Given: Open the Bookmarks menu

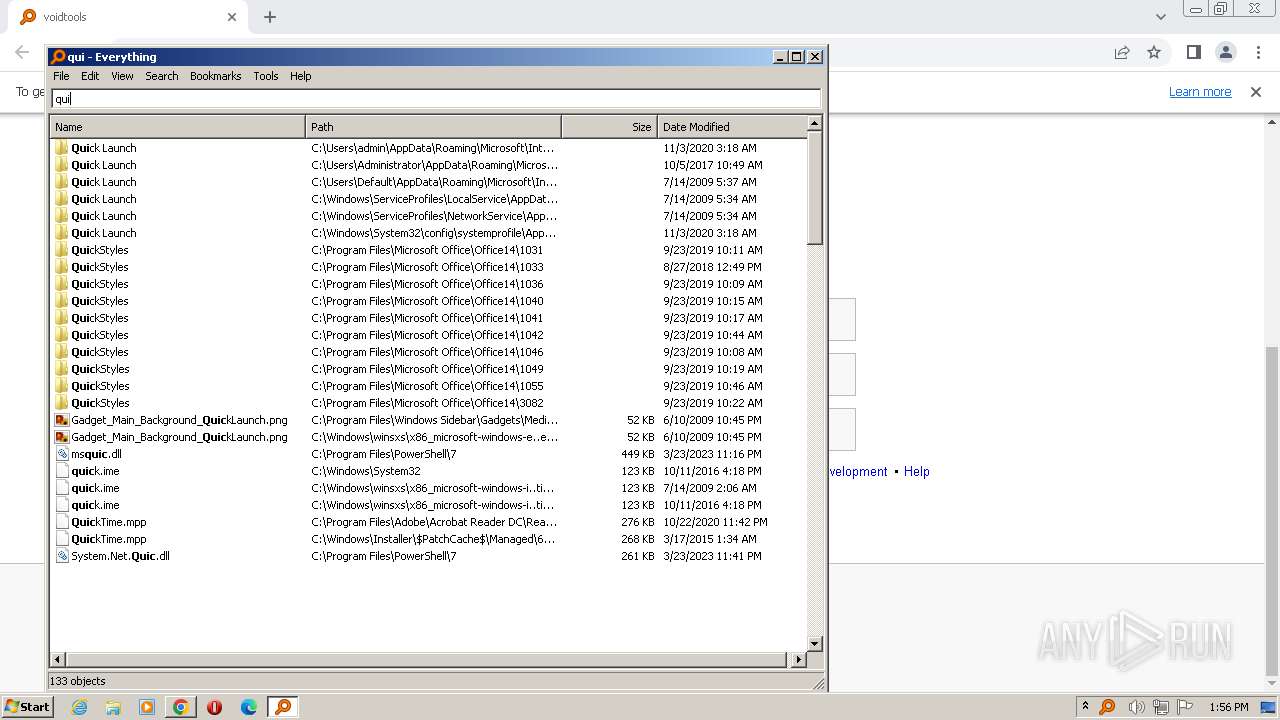Looking at the screenshot, I should click(x=216, y=76).
